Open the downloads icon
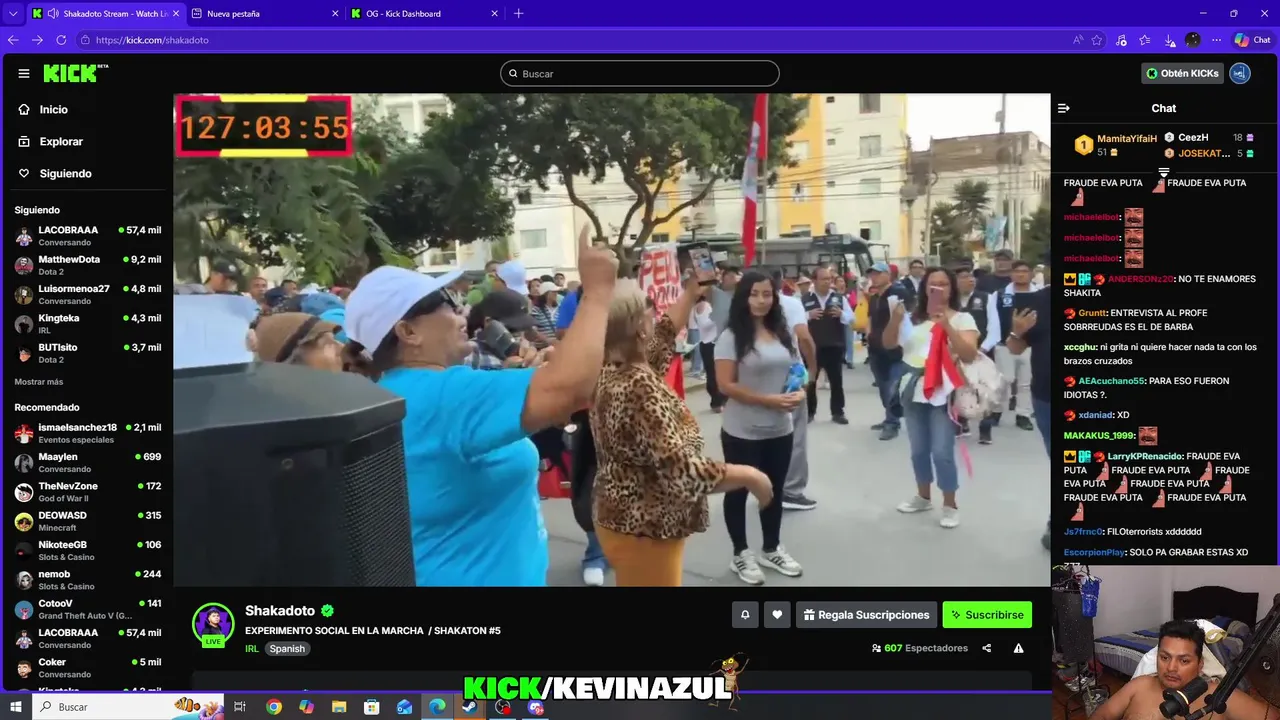 [1169, 40]
